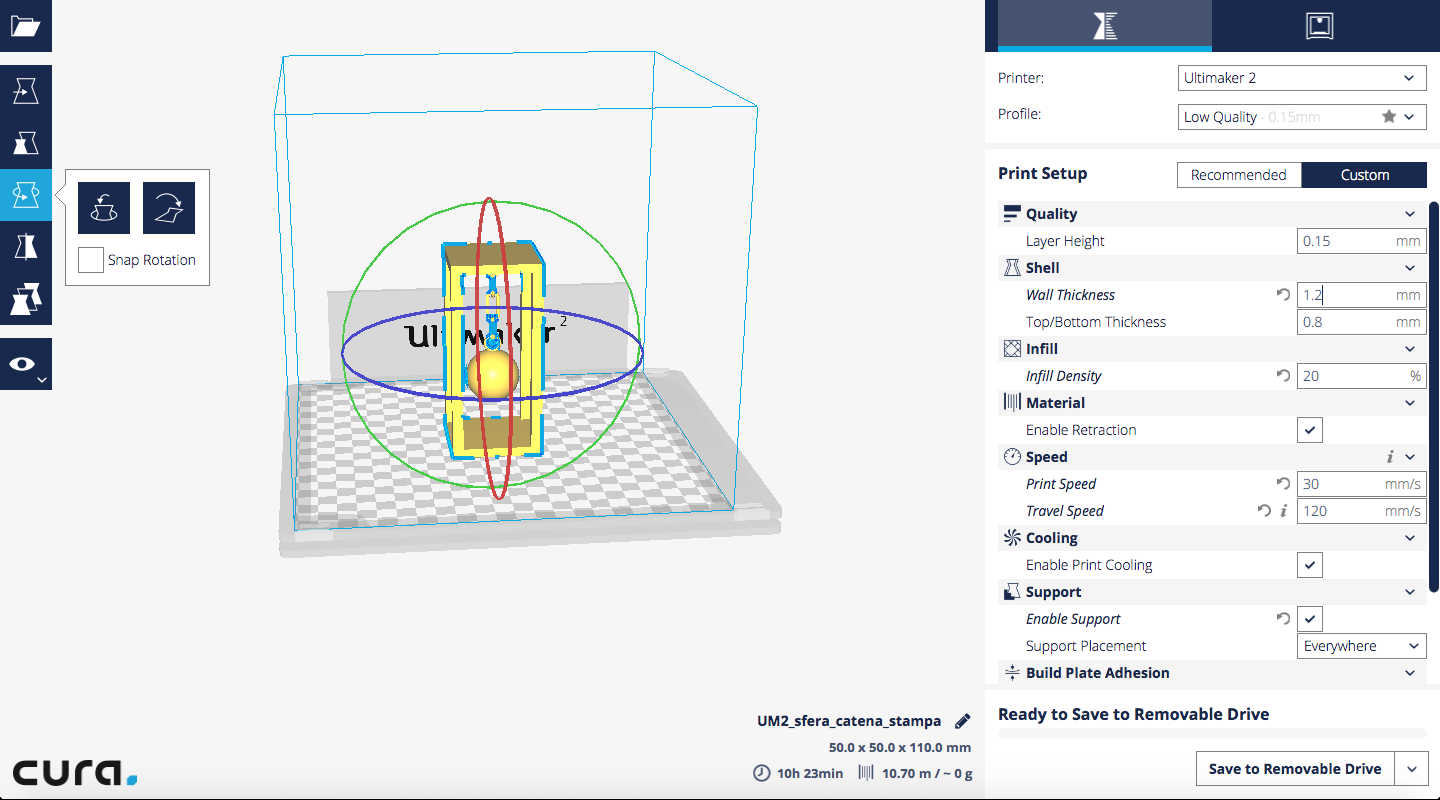Click the Material category icon
1440x800 pixels.
(1011, 403)
